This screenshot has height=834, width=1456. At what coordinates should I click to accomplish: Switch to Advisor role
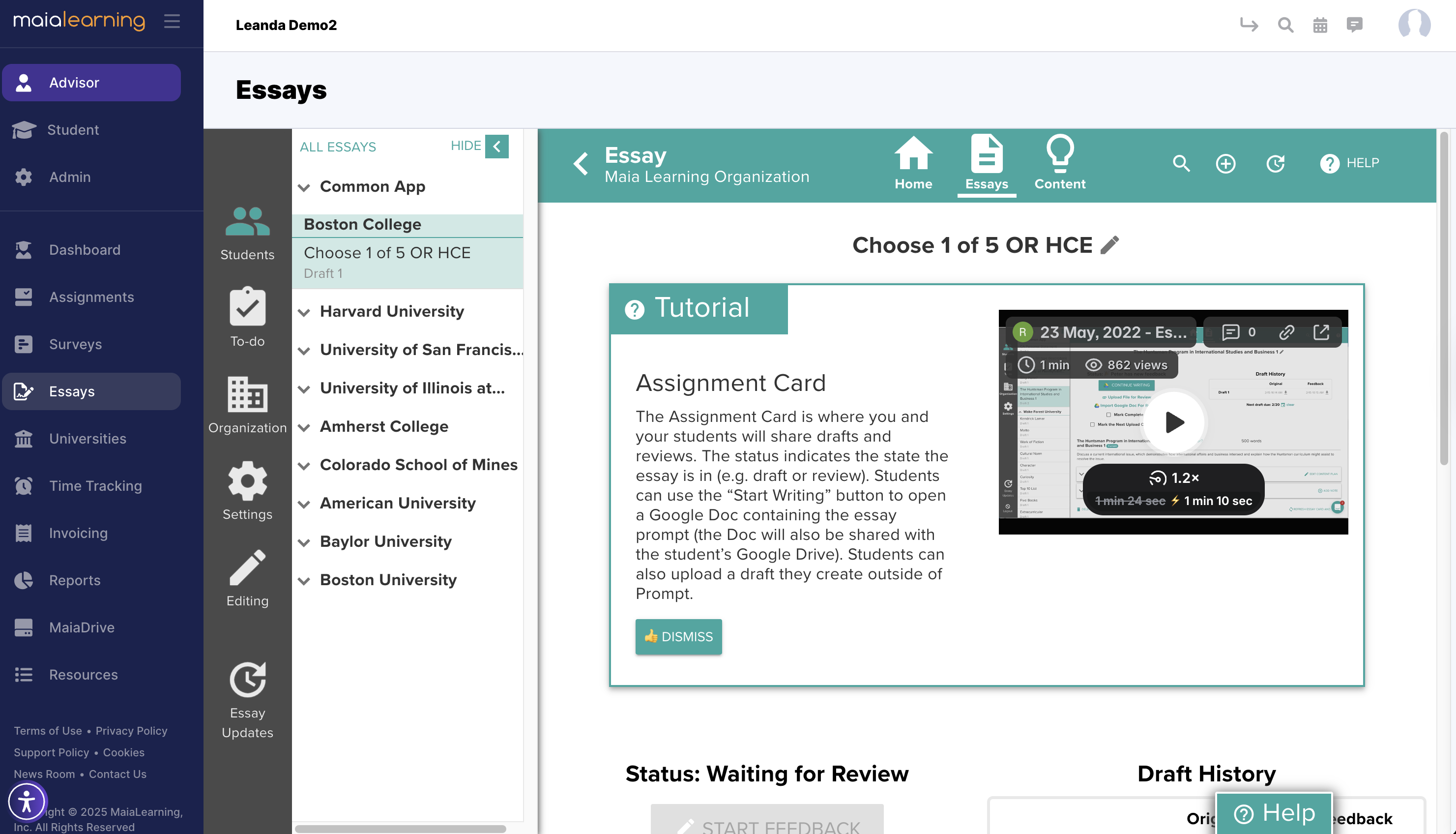pyautogui.click(x=91, y=83)
